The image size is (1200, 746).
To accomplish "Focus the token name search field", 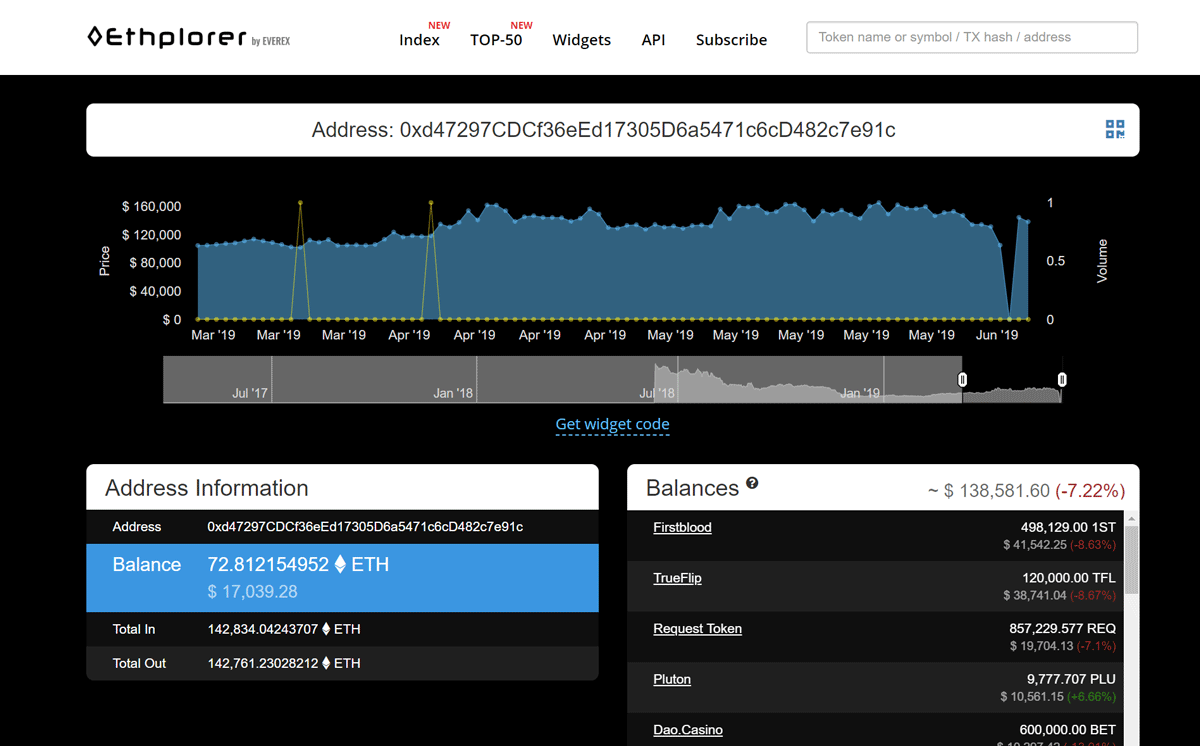I will [x=972, y=37].
